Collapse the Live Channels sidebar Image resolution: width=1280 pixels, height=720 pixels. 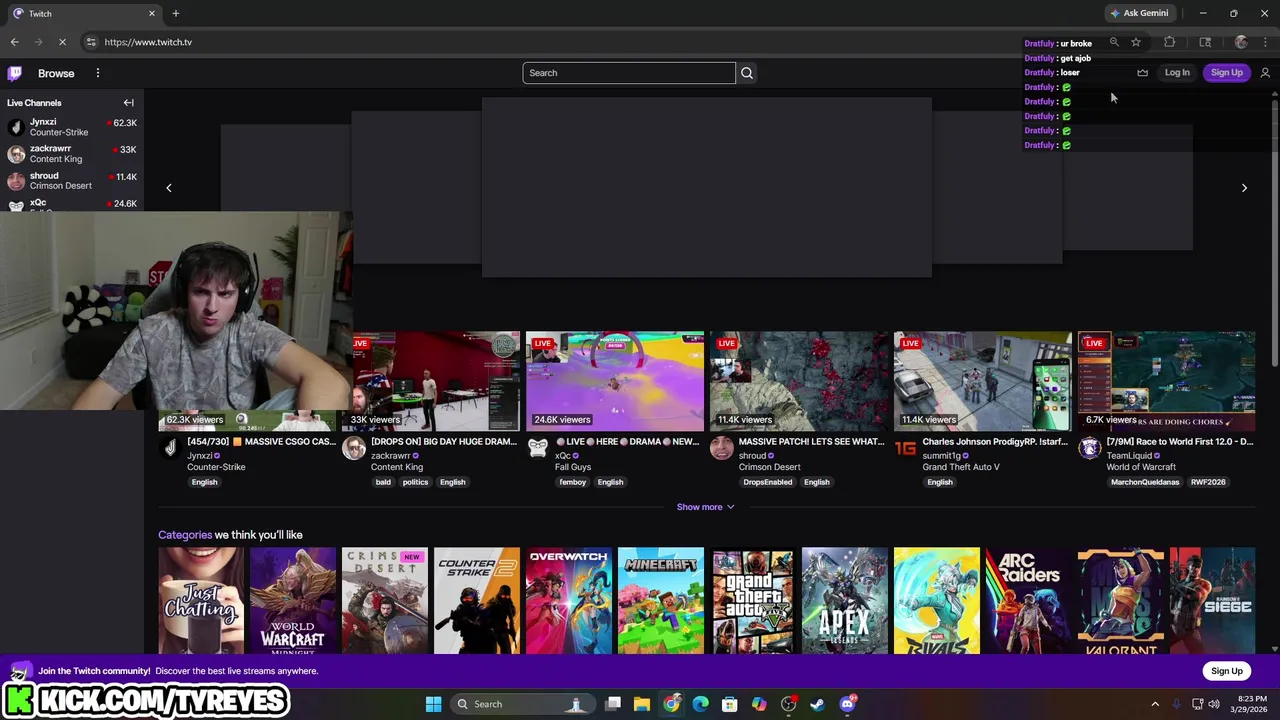[128, 103]
